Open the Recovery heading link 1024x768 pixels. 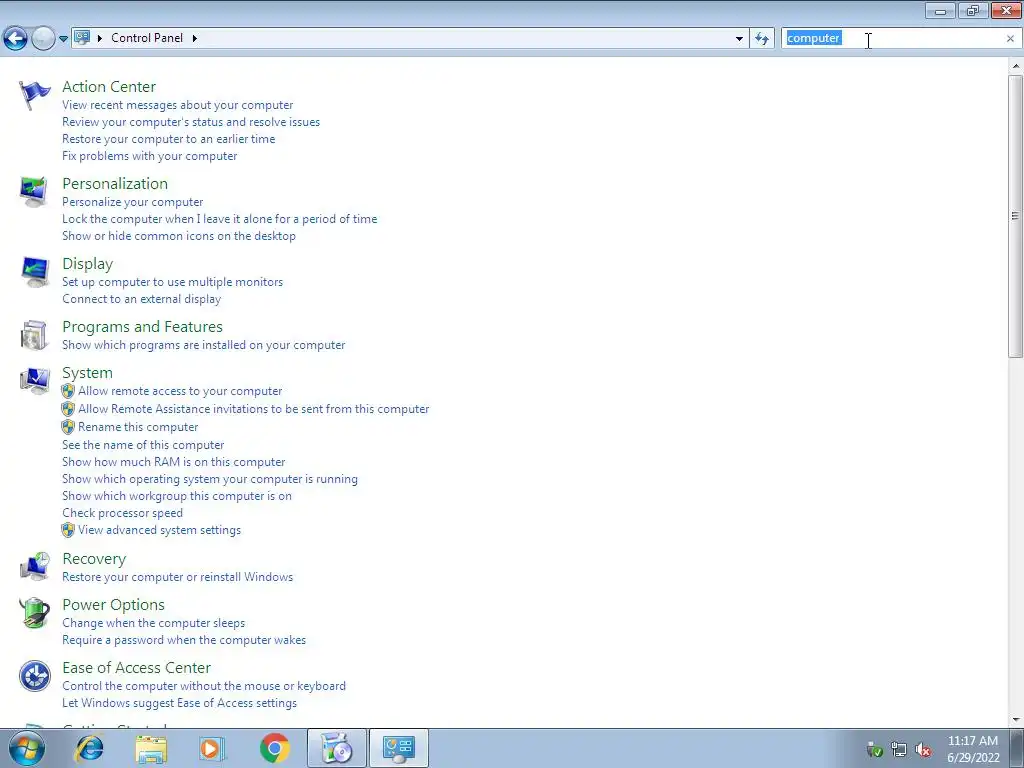94,559
